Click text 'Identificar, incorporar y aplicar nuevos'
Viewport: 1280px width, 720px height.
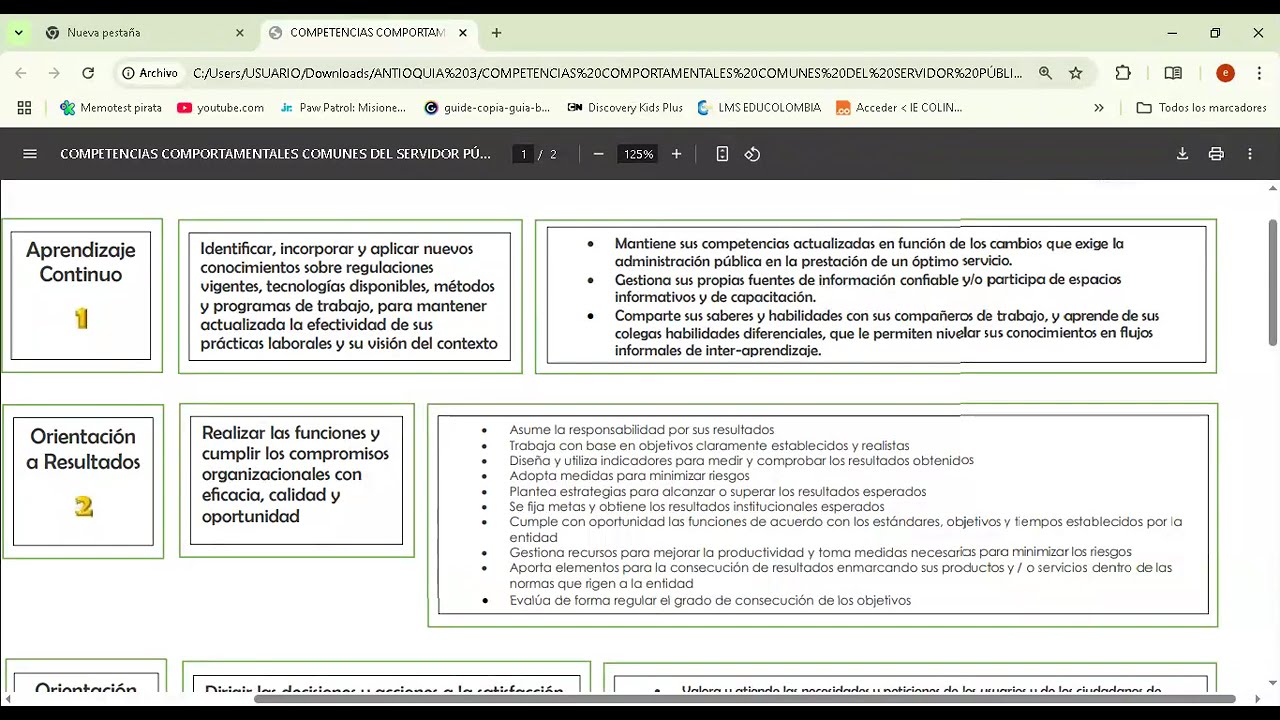point(336,249)
